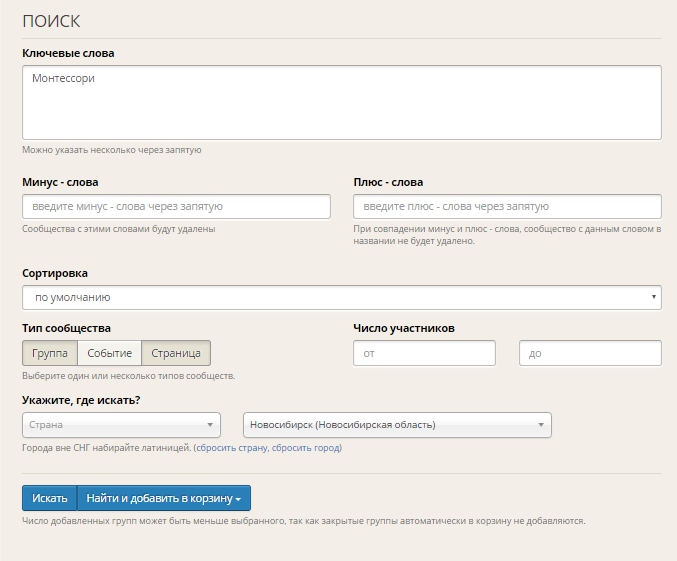Image resolution: width=677 pixels, height=561 pixels.
Task: Focus the Плюс - слова input field
Action: pos(507,206)
